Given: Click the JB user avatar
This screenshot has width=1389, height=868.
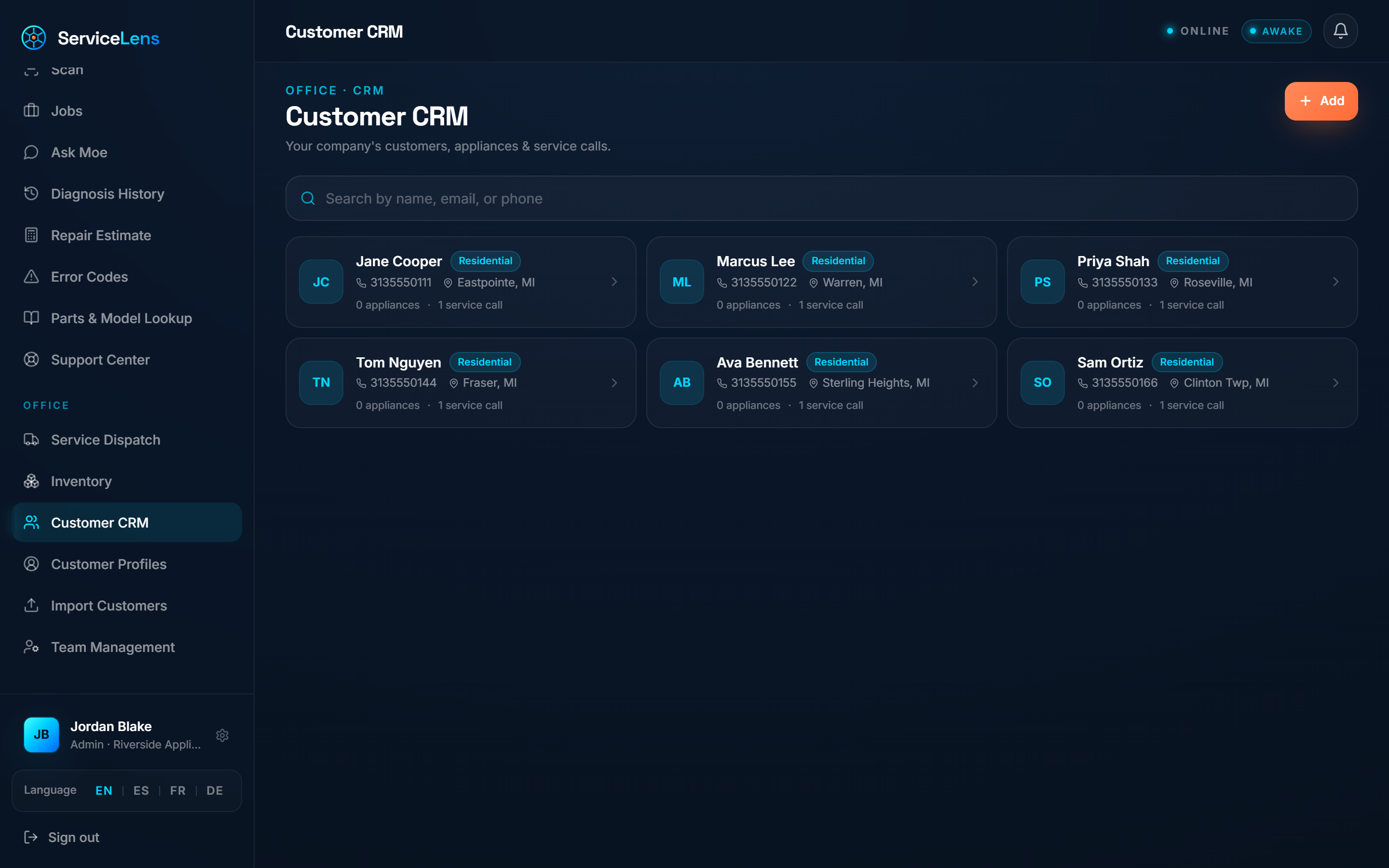Looking at the screenshot, I should tap(41, 734).
